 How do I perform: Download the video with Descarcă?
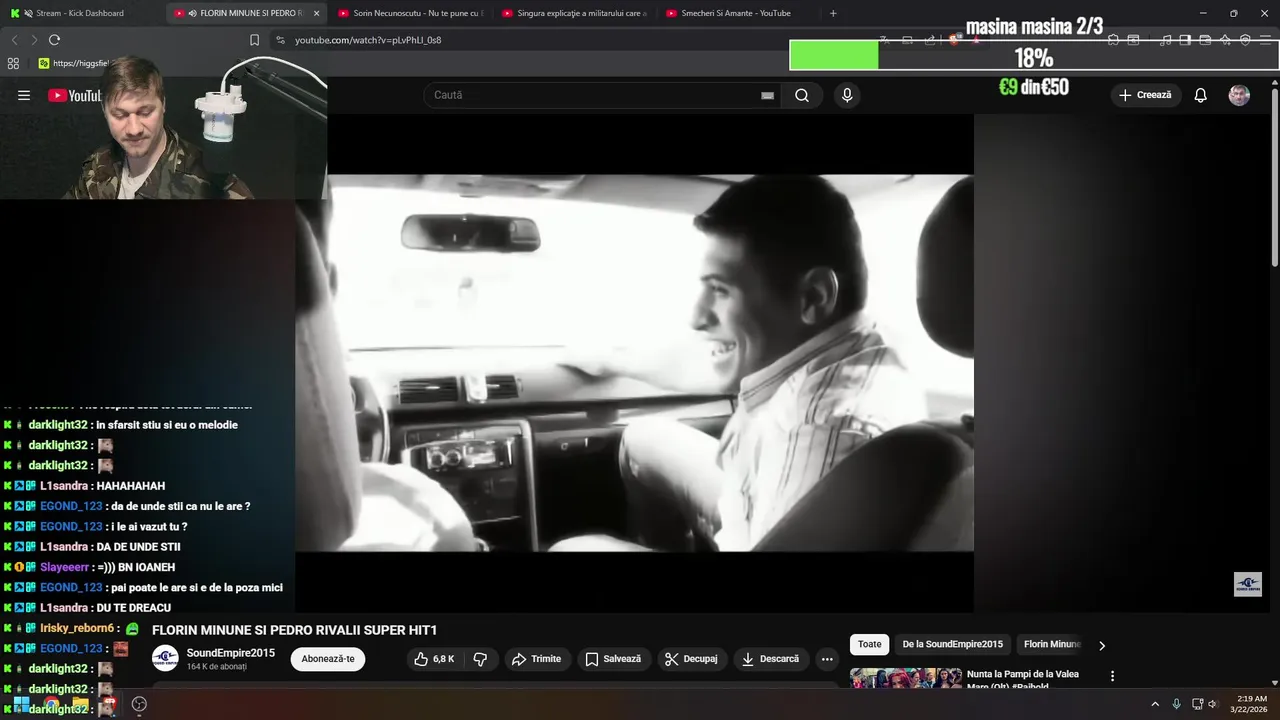tap(771, 659)
